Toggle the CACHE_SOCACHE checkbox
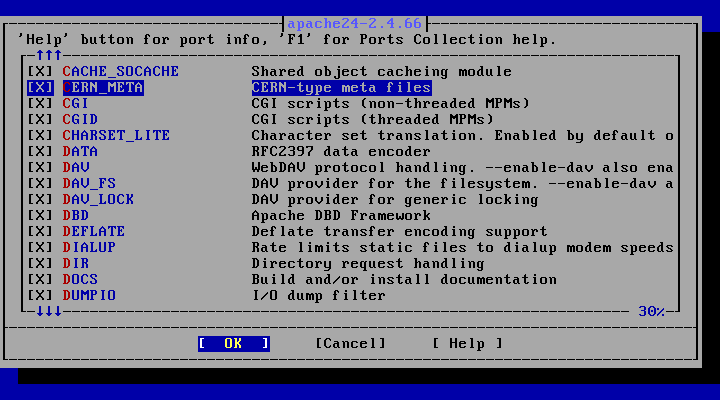 pyautogui.click(x=40, y=72)
